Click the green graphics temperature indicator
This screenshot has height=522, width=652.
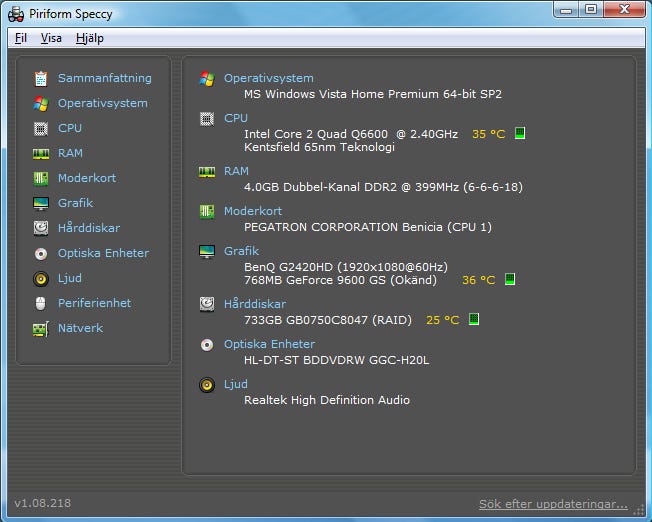pos(510,280)
